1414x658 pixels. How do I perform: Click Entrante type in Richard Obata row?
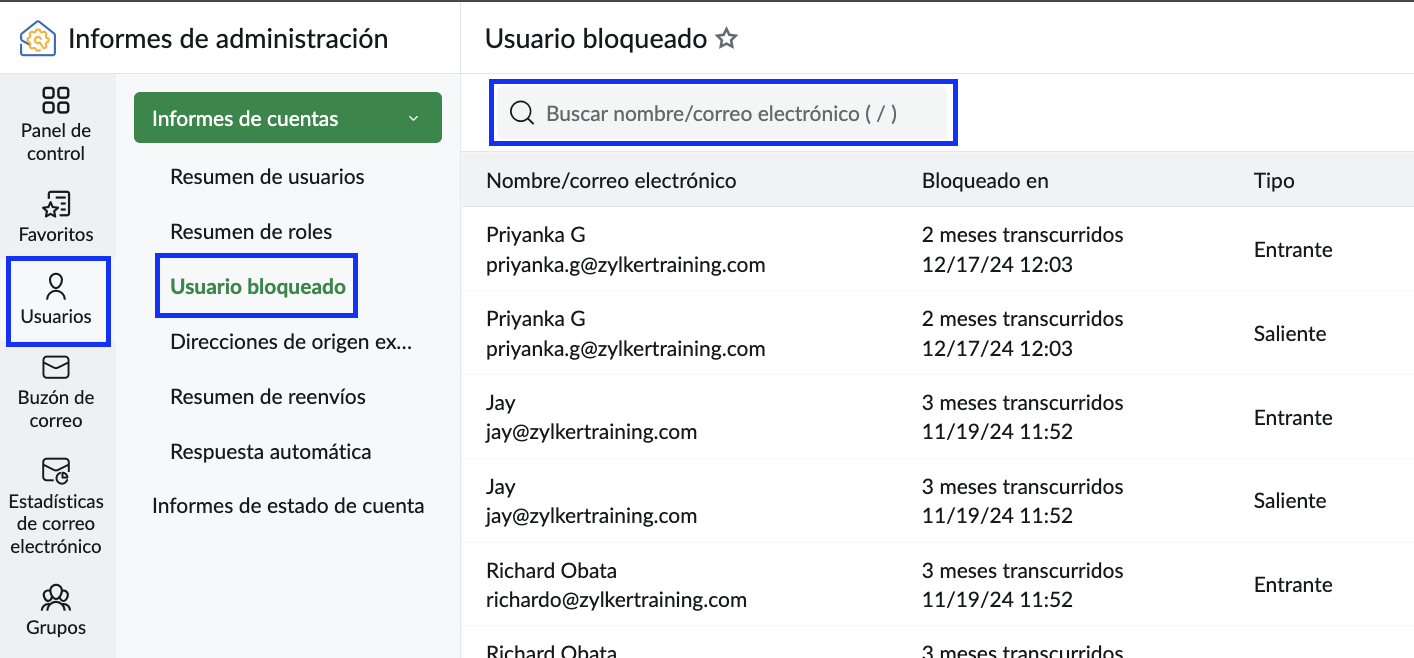click(x=1293, y=585)
